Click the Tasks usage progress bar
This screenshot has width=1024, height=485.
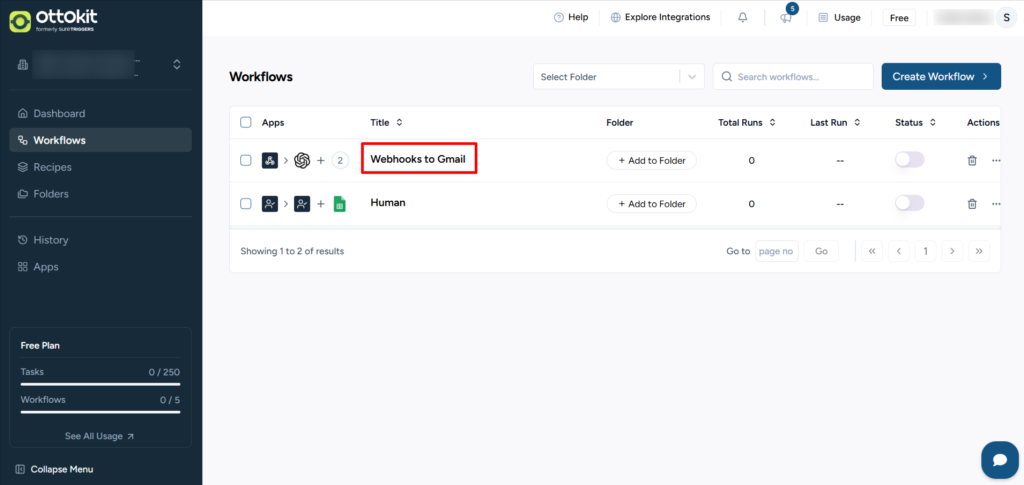[x=100, y=383]
